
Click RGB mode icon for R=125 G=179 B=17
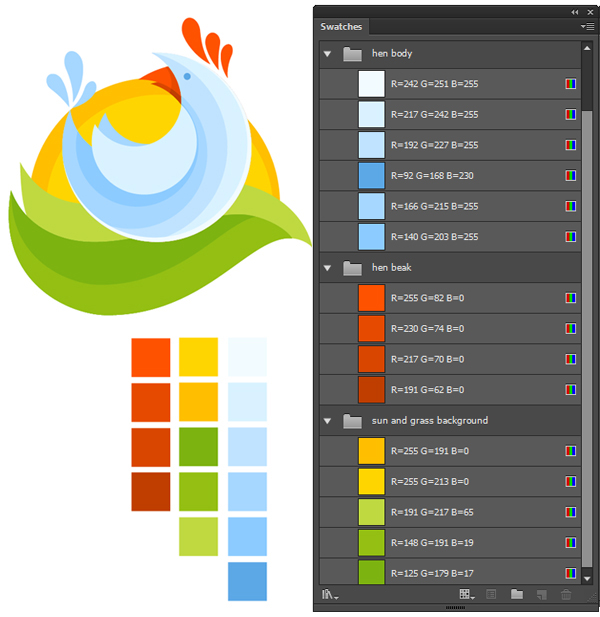click(x=570, y=573)
